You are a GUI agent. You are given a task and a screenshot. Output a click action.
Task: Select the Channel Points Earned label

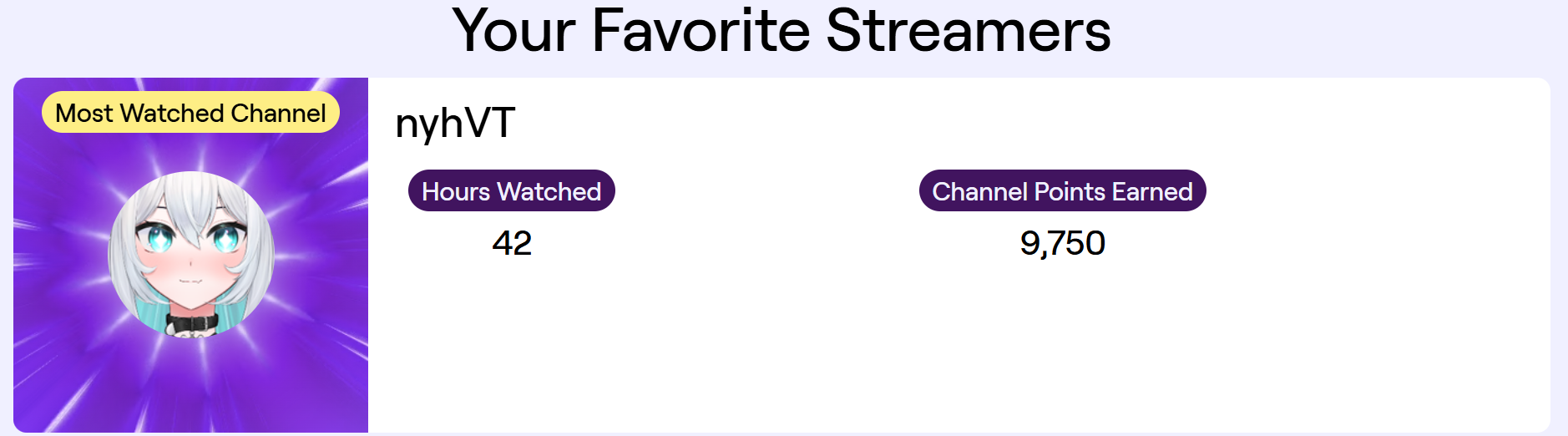(1062, 191)
